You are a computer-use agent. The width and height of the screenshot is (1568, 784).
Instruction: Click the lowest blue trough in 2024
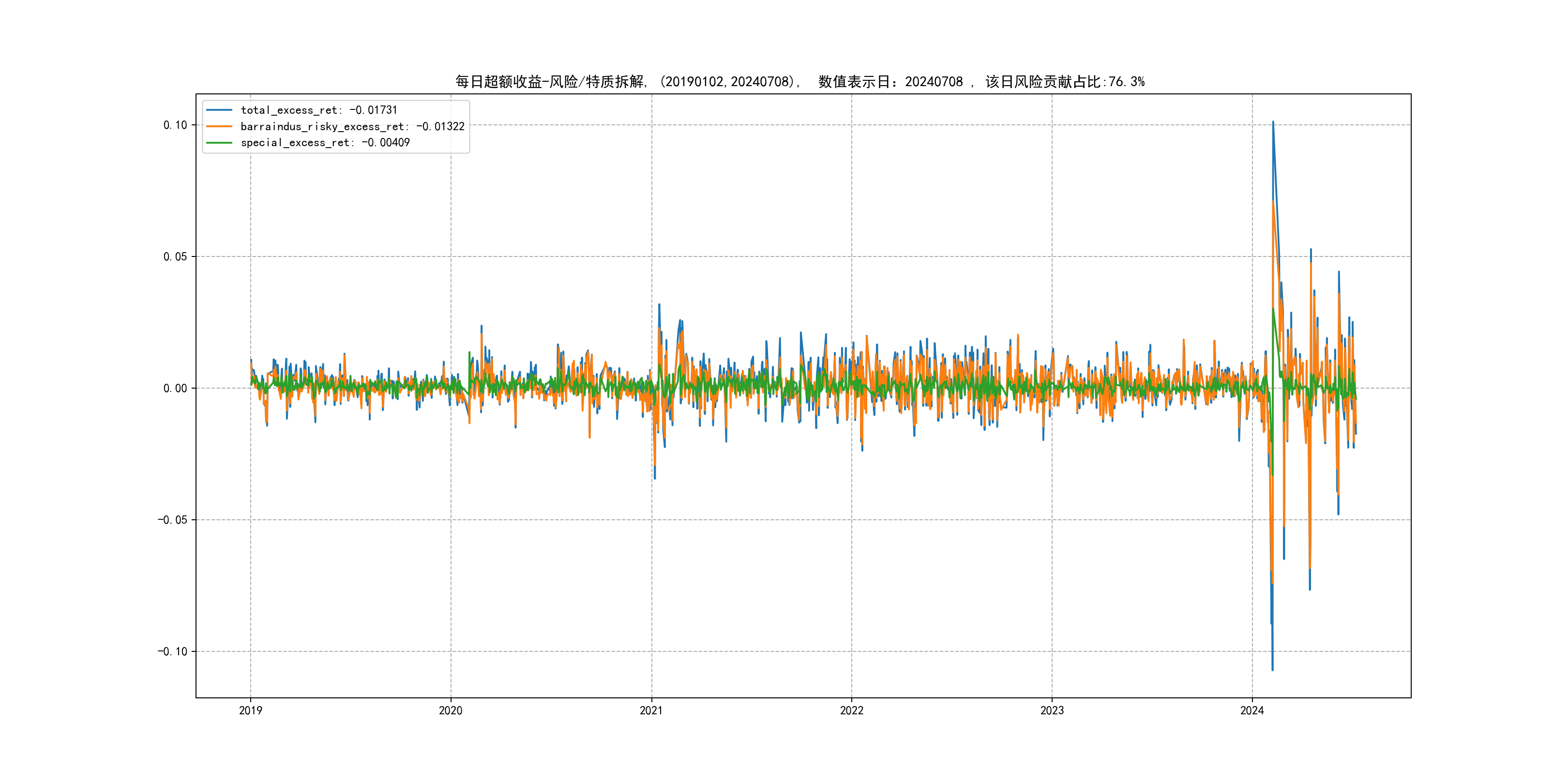[1272, 670]
